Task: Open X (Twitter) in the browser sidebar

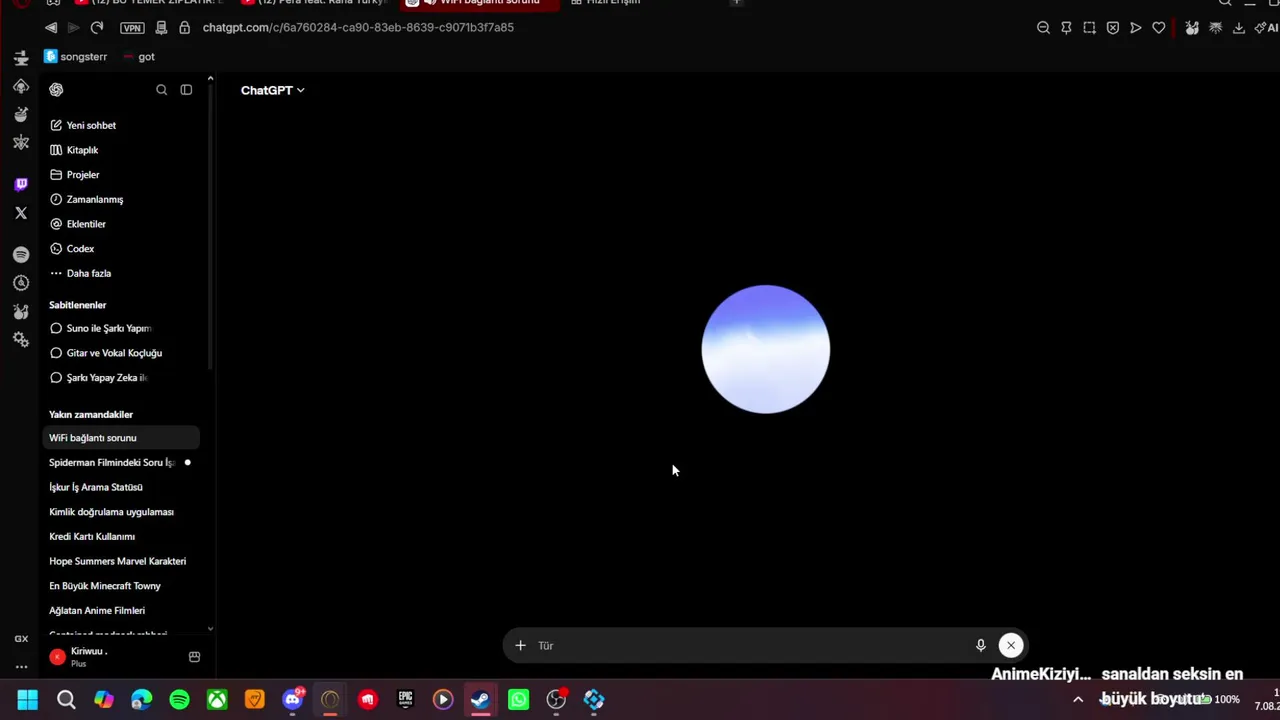Action: 21,213
